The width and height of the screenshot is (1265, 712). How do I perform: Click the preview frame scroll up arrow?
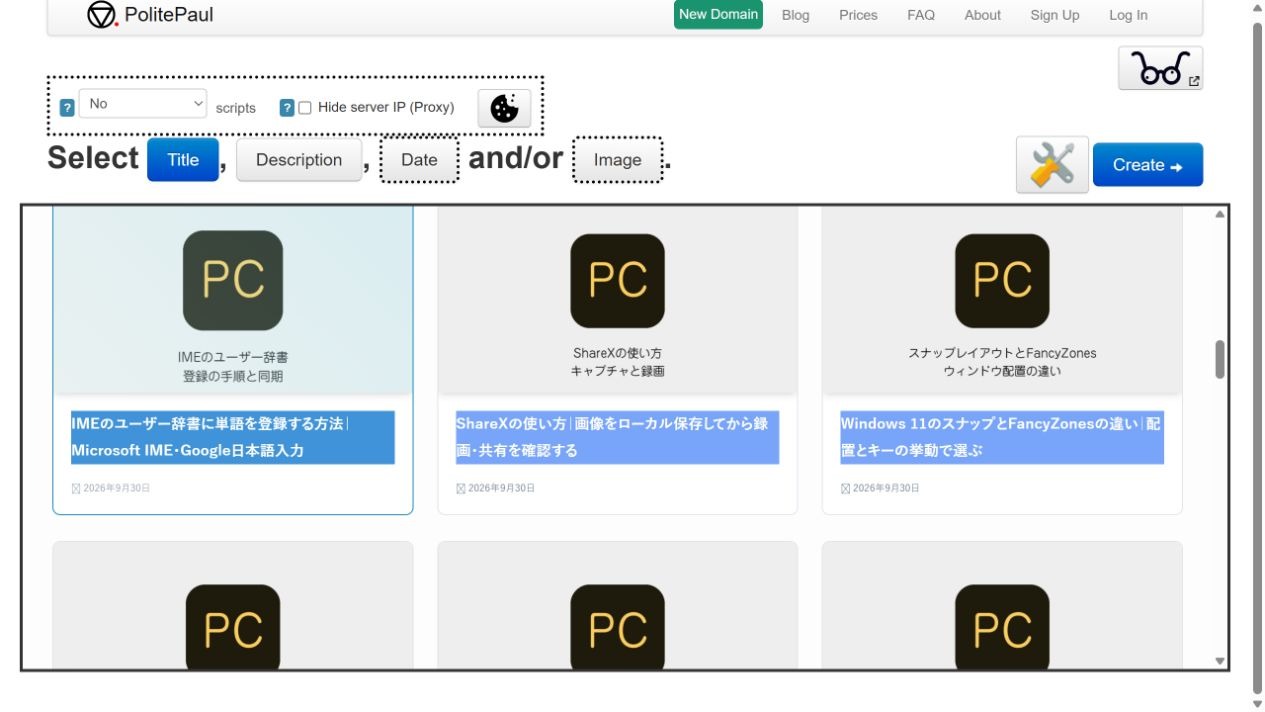pyautogui.click(x=1220, y=214)
